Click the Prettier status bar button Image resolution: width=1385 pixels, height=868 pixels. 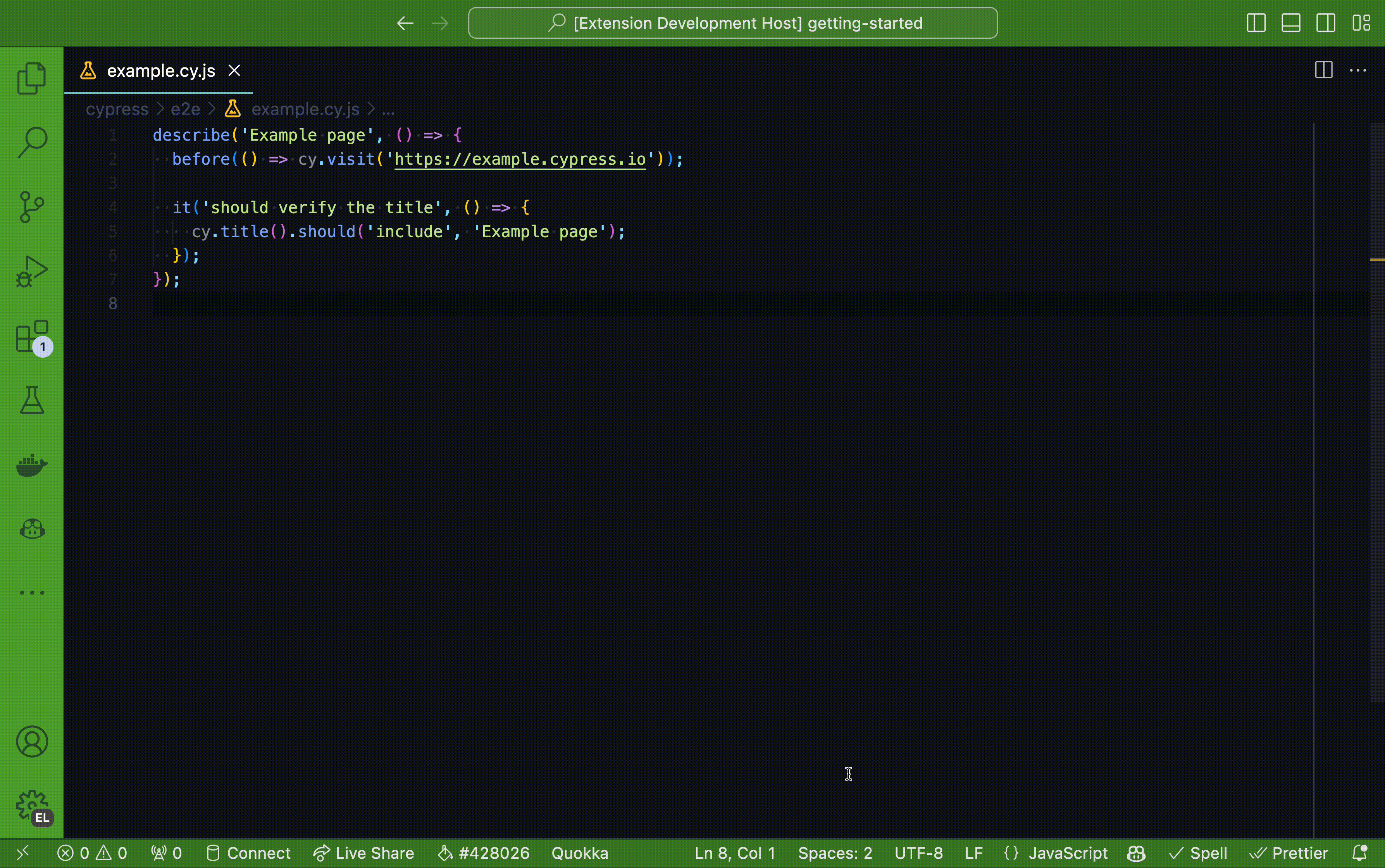click(1289, 853)
